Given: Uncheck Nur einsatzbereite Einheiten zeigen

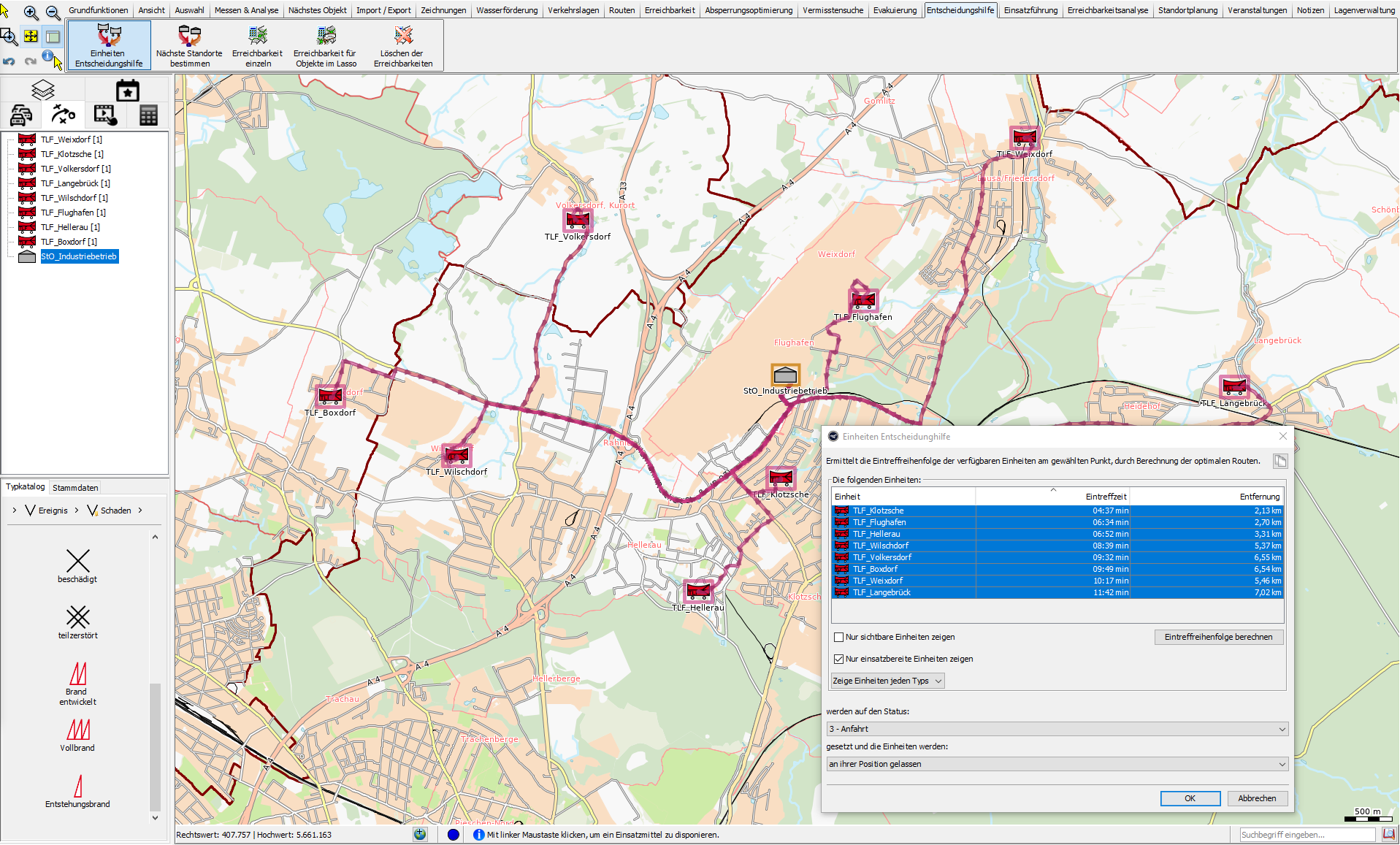Looking at the screenshot, I should 839,659.
